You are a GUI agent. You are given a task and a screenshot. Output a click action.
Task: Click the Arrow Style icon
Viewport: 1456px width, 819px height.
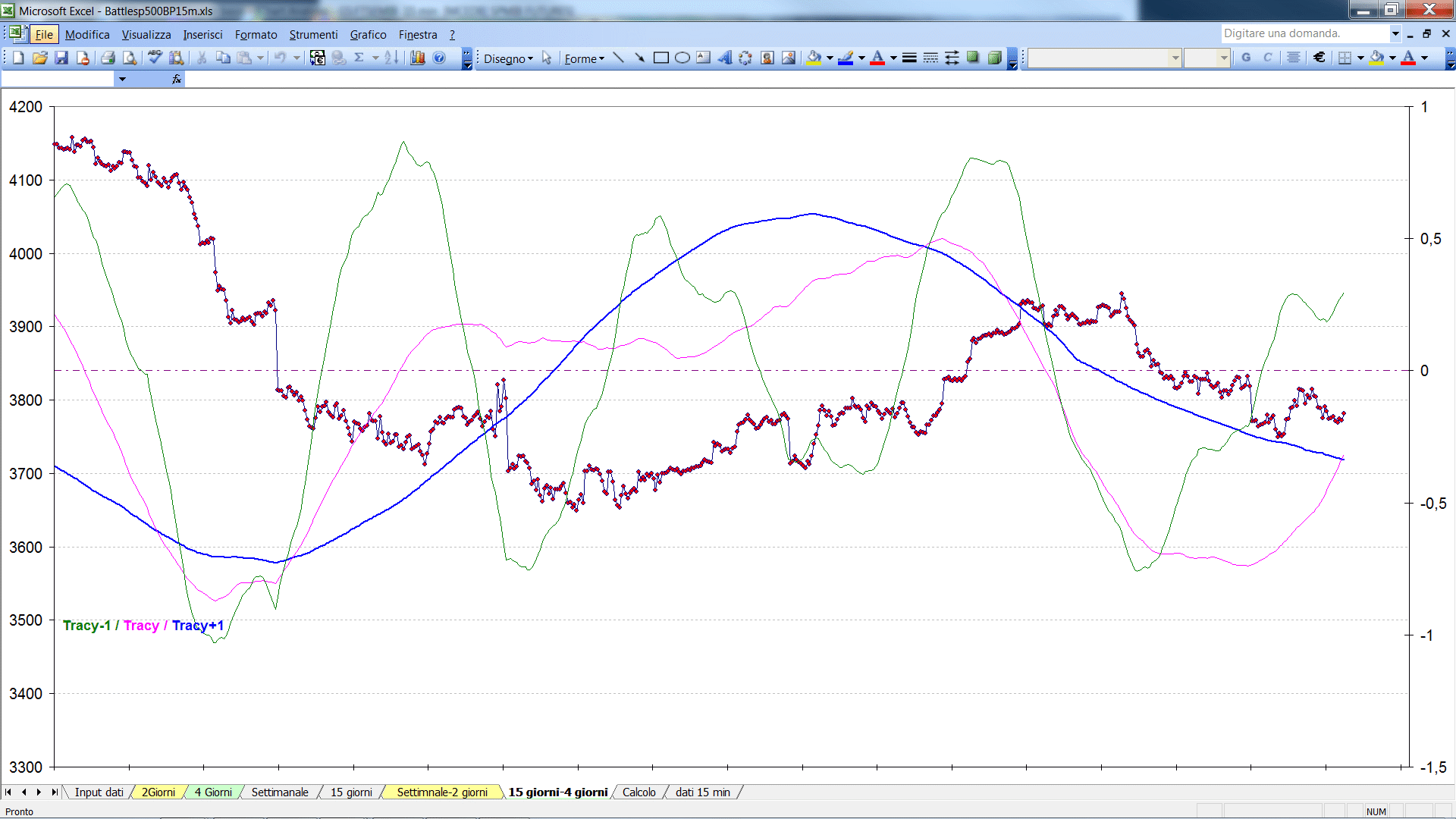click(x=952, y=58)
